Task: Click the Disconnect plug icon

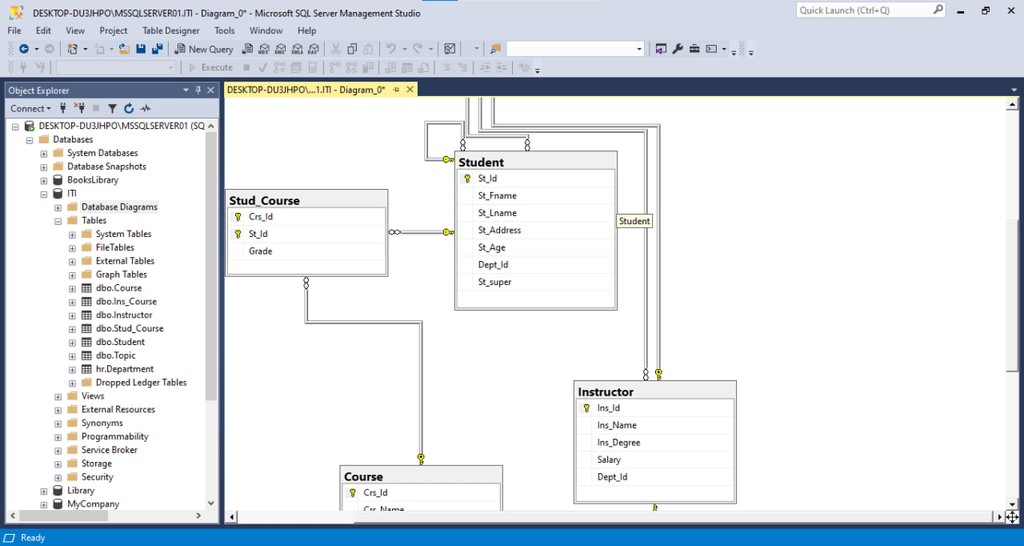Action: point(80,108)
